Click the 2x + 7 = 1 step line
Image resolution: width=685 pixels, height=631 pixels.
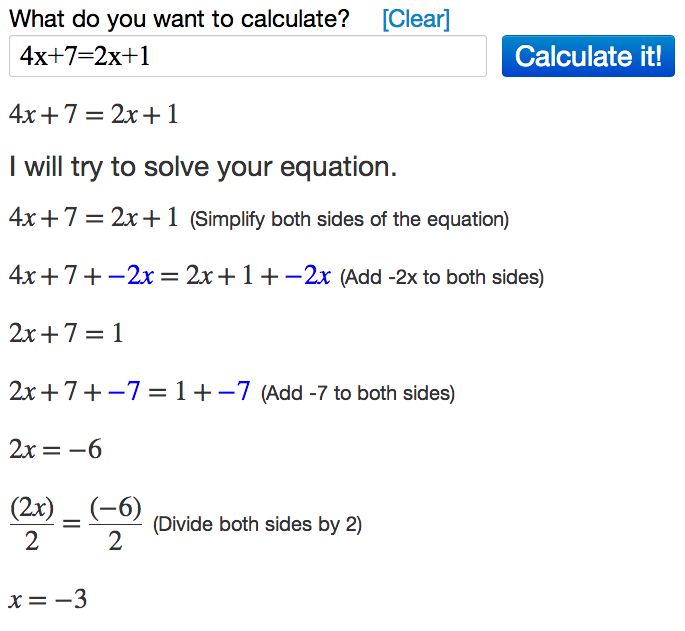tap(66, 333)
